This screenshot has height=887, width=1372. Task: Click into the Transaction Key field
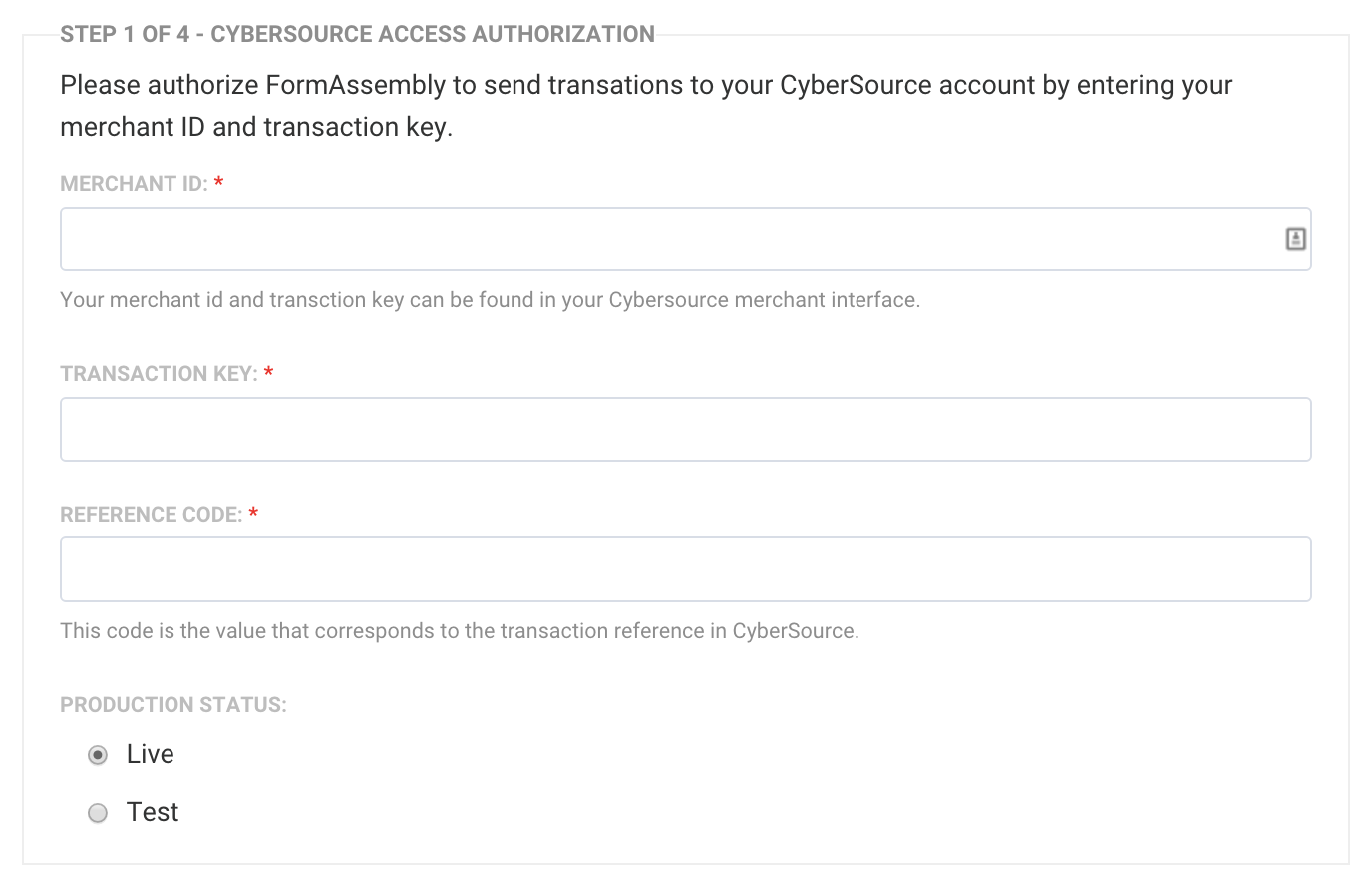pyautogui.click(x=685, y=430)
